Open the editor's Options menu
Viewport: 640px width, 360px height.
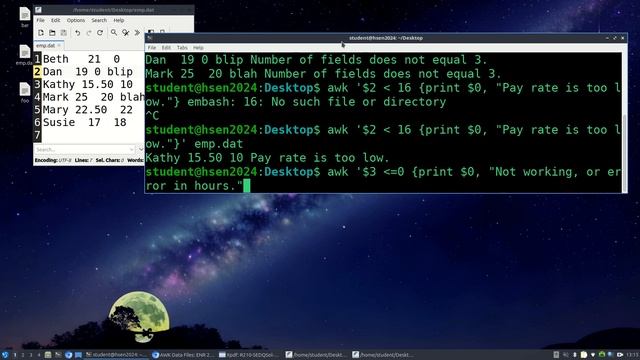[x=76, y=20]
